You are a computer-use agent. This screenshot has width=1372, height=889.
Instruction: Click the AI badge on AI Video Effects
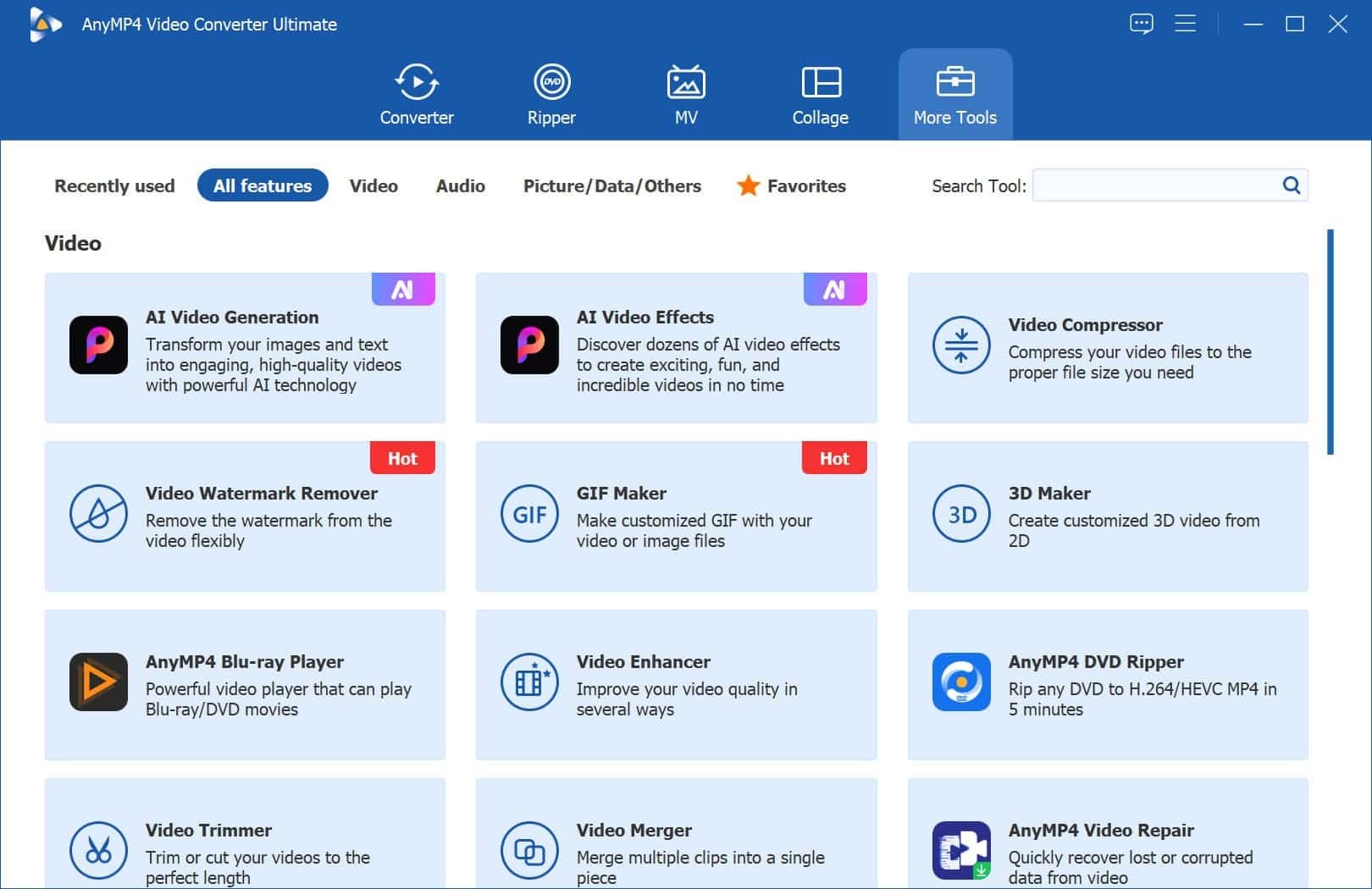click(x=835, y=290)
